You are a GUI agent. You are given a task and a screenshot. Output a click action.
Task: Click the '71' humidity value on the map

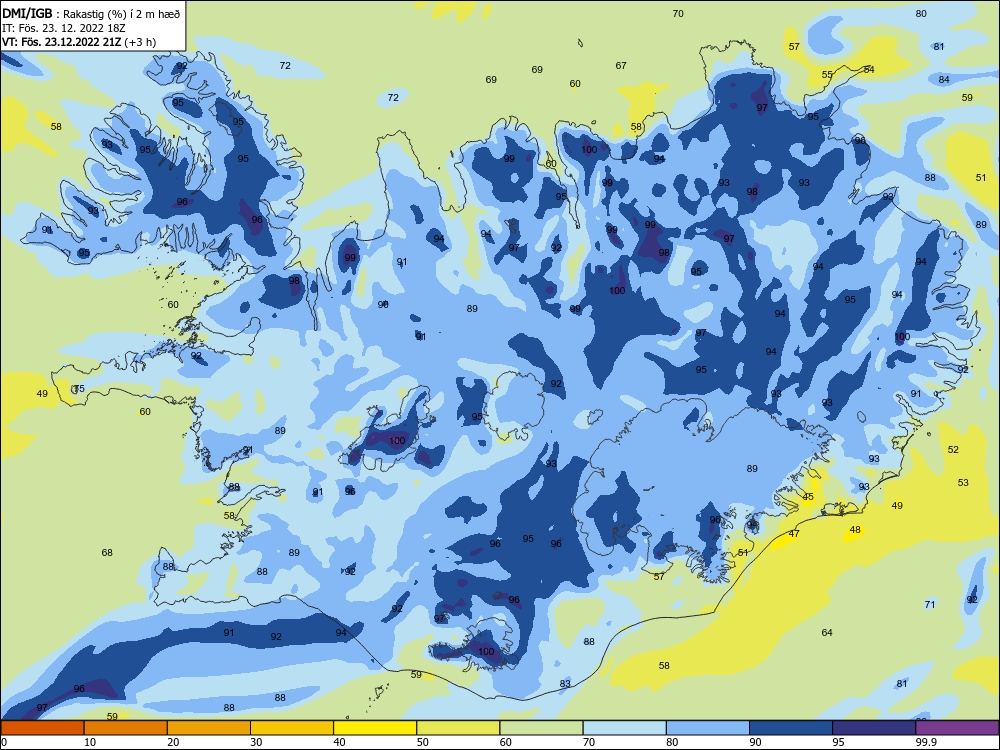pos(930,605)
